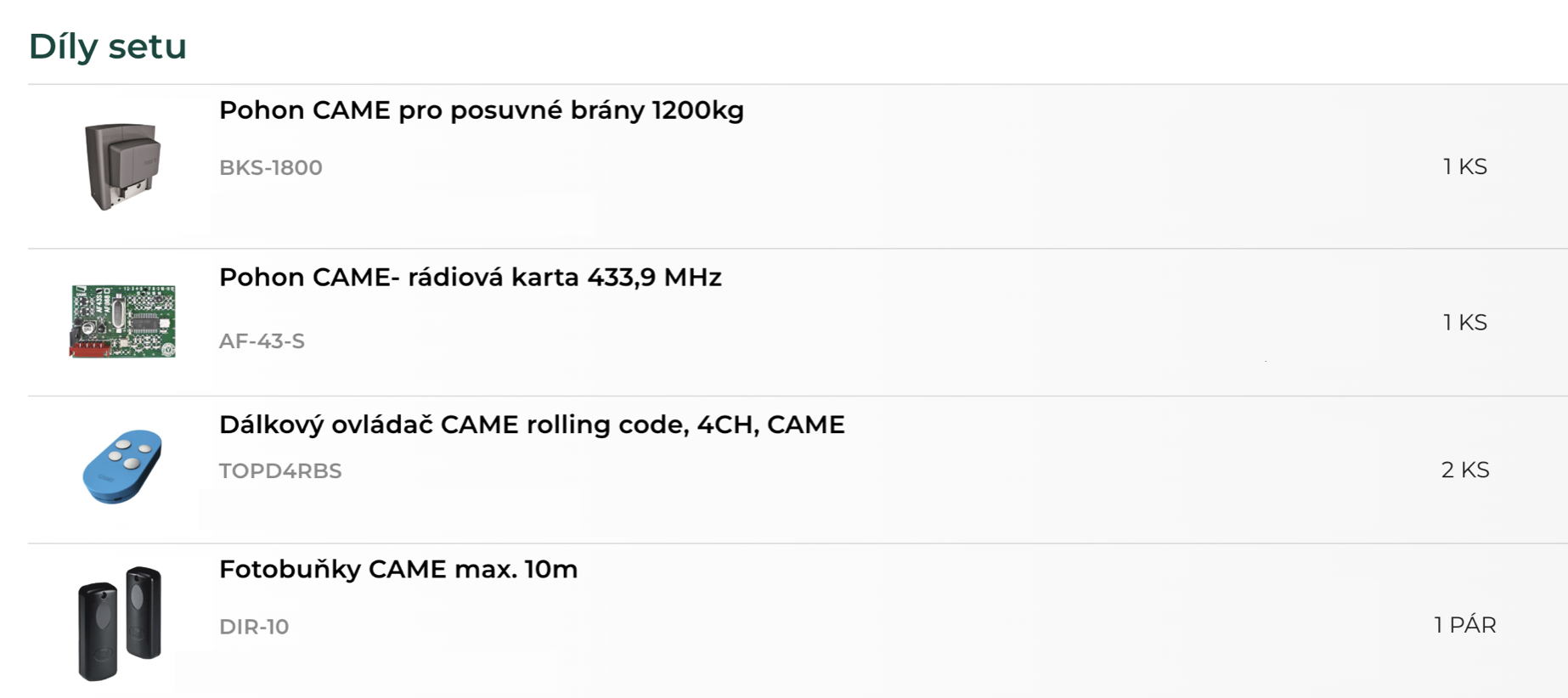
Task: Select the DIR-10 product code
Action: (x=254, y=627)
